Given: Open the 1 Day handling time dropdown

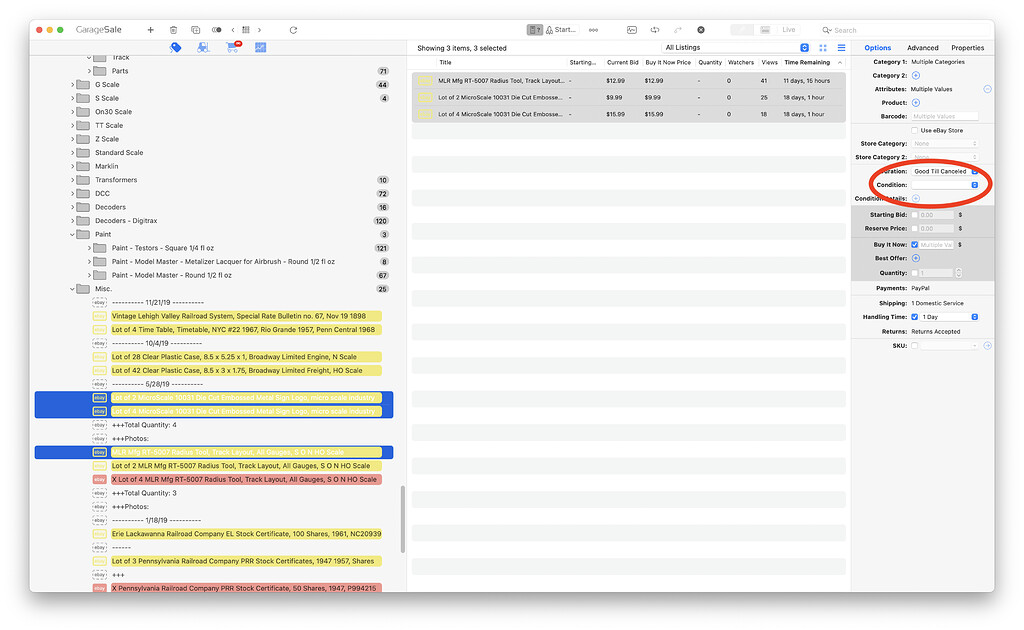Looking at the screenshot, I should pyautogui.click(x=950, y=317).
